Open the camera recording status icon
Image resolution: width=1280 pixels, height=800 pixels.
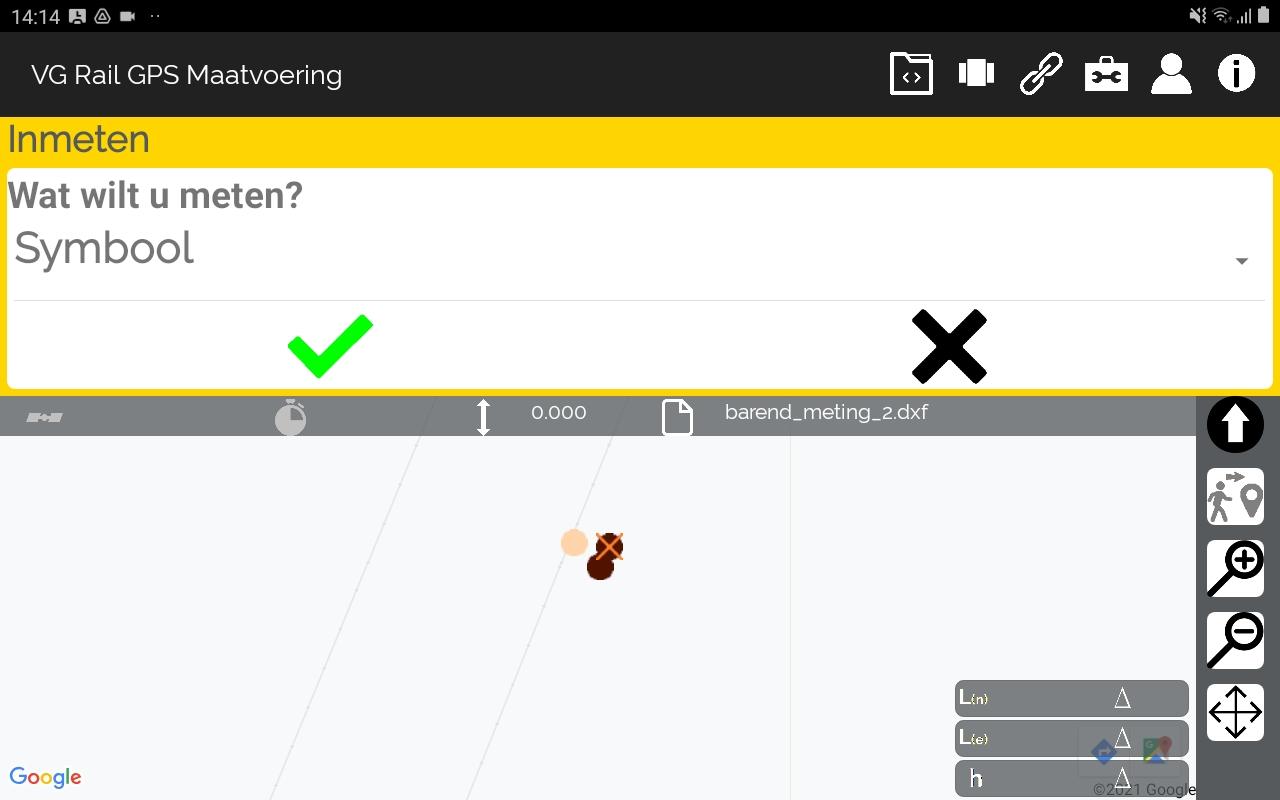tap(127, 16)
